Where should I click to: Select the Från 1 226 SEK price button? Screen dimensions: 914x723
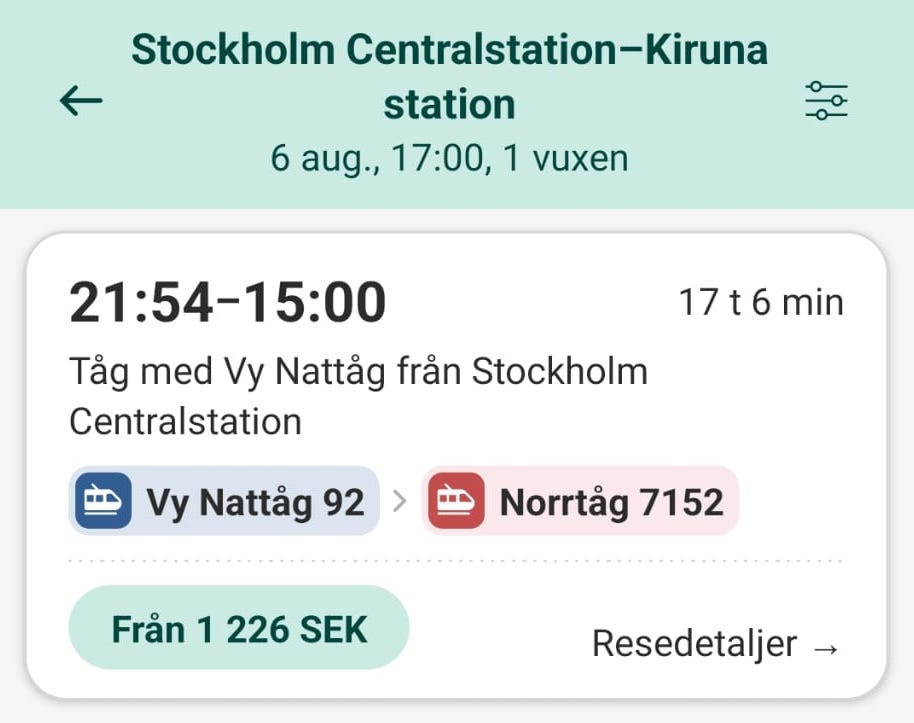point(239,628)
